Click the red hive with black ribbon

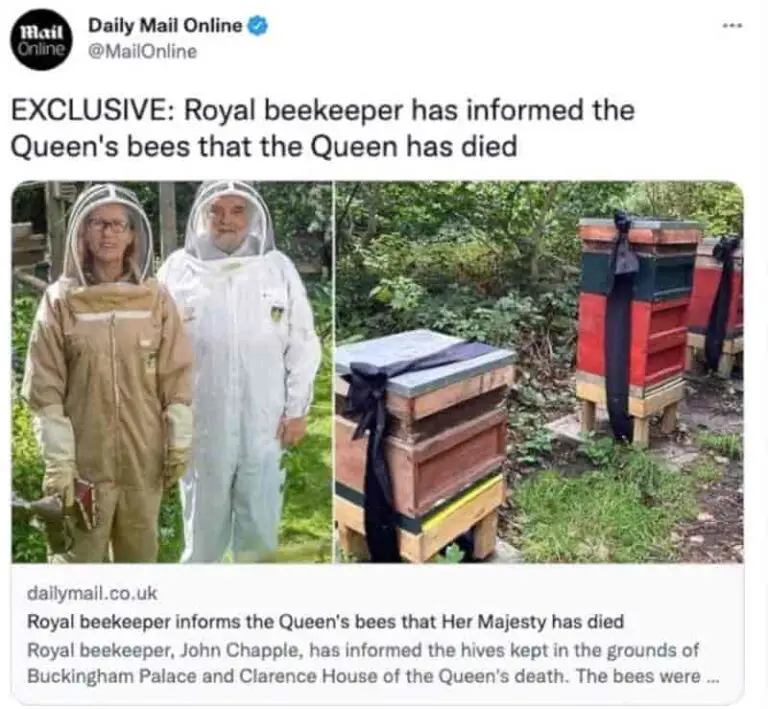point(634,328)
